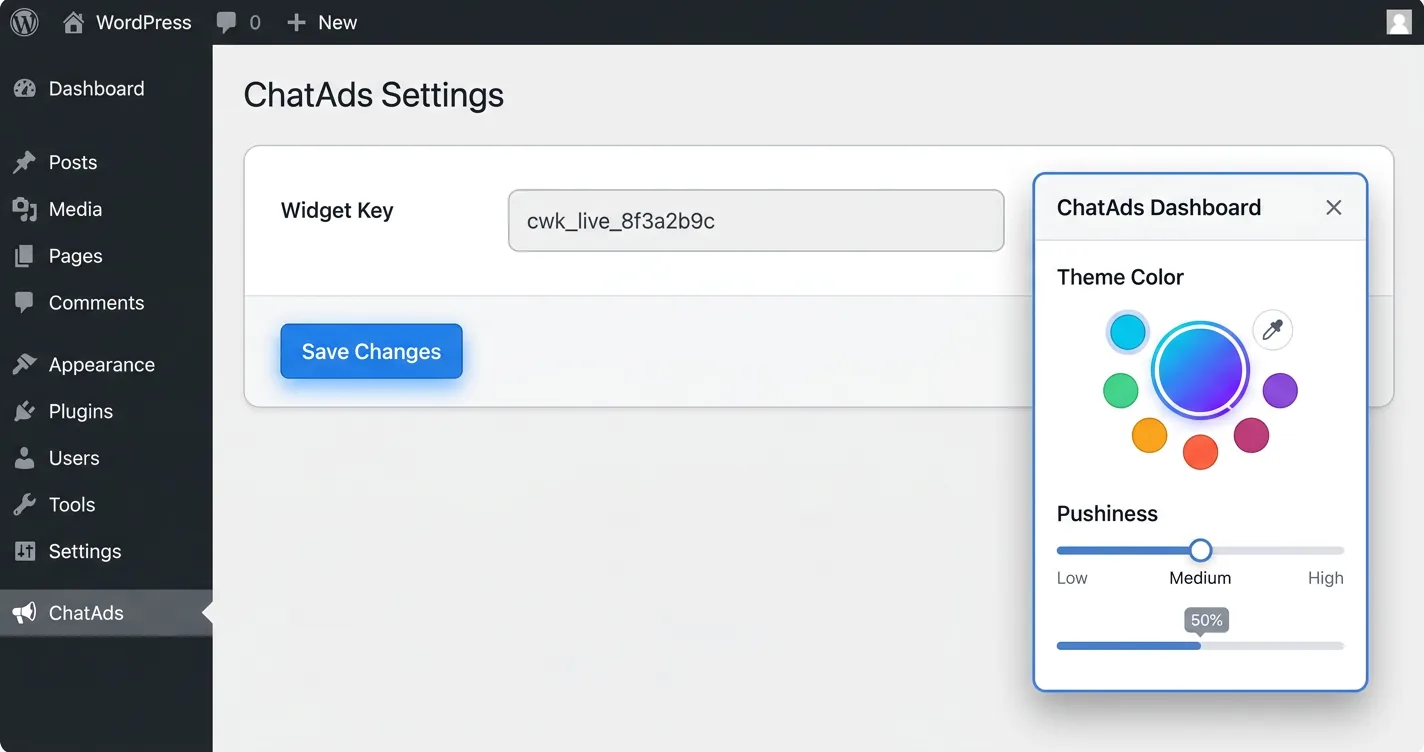1424x752 pixels.
Task: Click the Comments speech bubble sidebar icon
Action: tap(24, 303)
